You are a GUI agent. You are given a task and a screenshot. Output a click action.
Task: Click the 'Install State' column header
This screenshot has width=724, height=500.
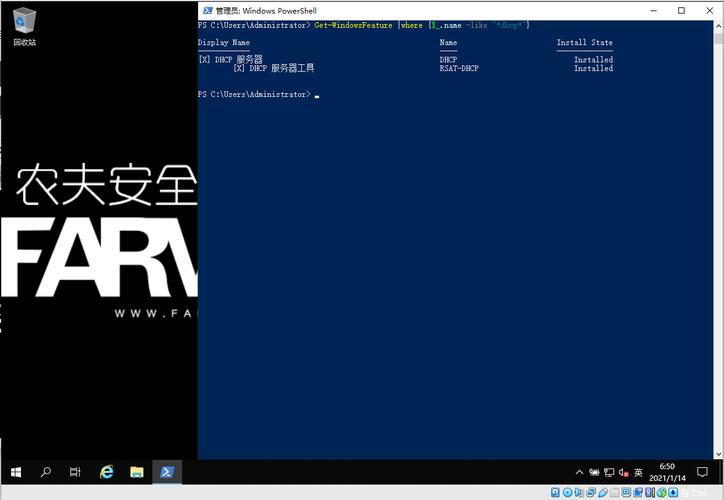(585, 42)
